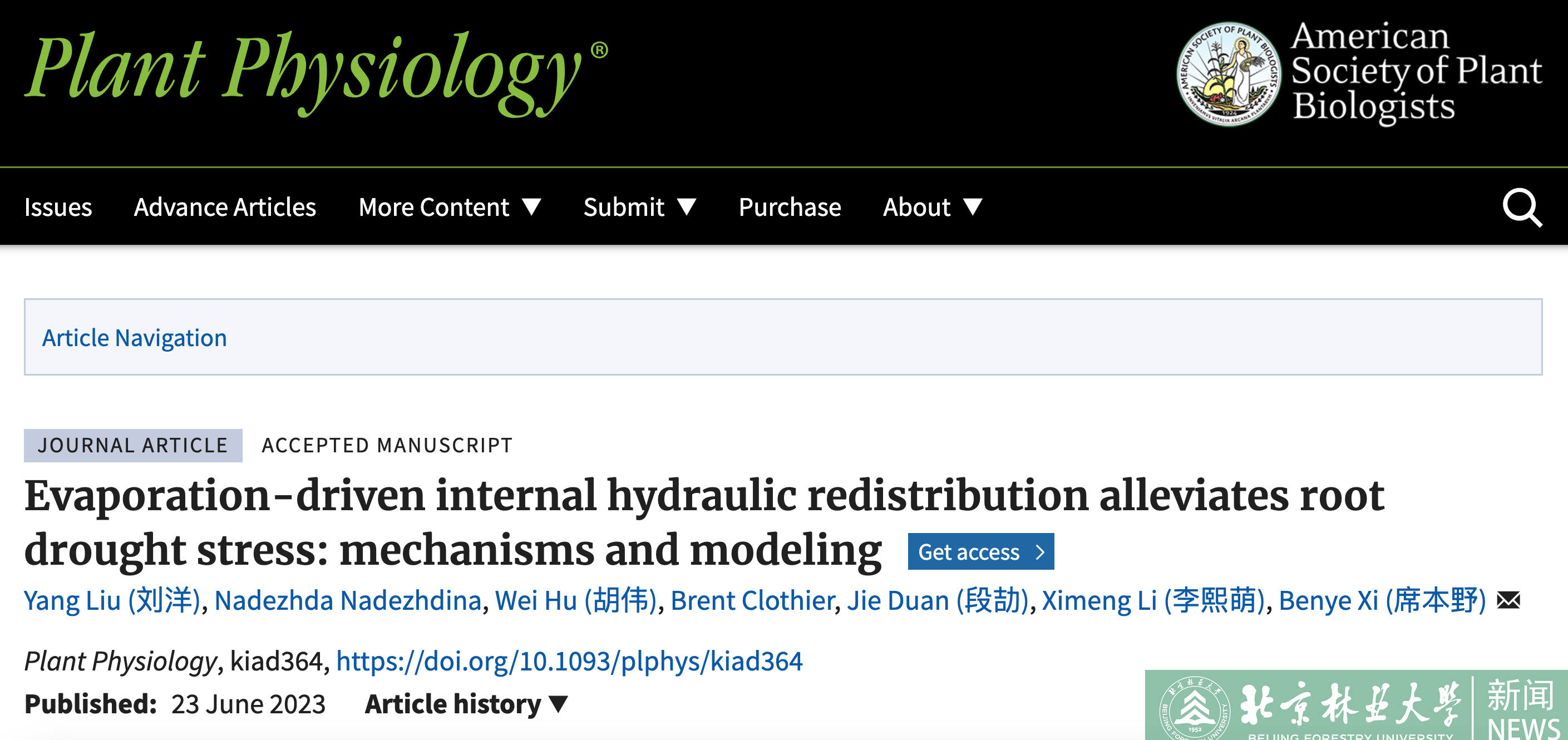
Task: Click author name Brent Clothier
Action: click(x=752, y=601)
